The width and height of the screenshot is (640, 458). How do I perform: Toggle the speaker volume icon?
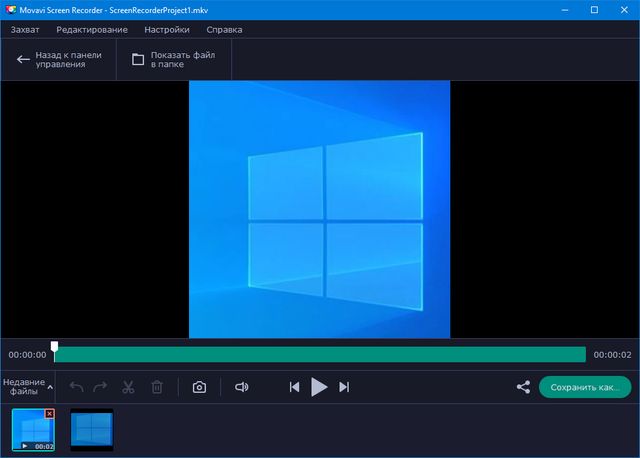241,387
